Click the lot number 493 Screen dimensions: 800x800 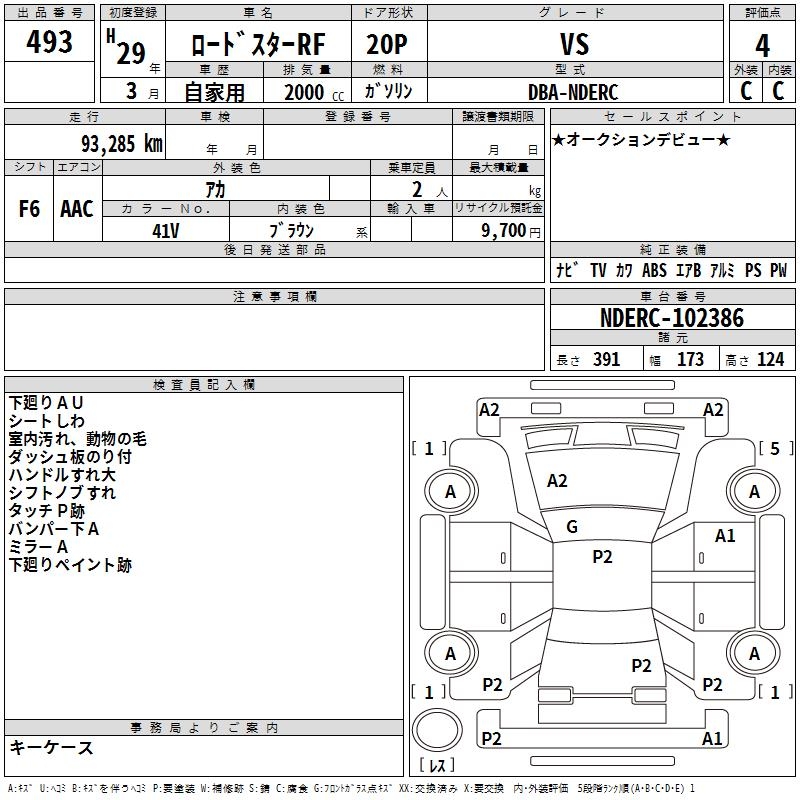(x=49, y=42)
